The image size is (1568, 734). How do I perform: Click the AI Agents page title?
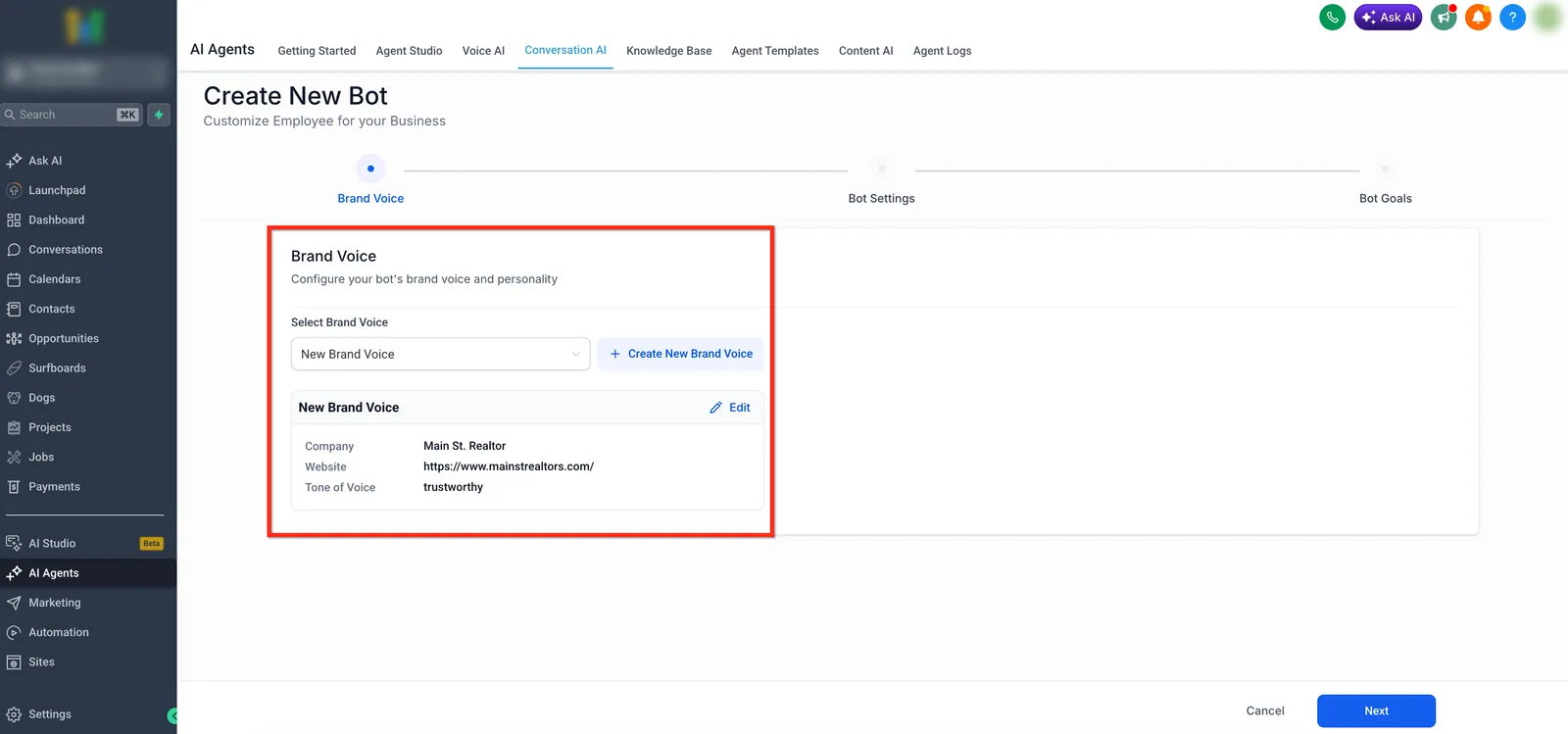[222, 49]
